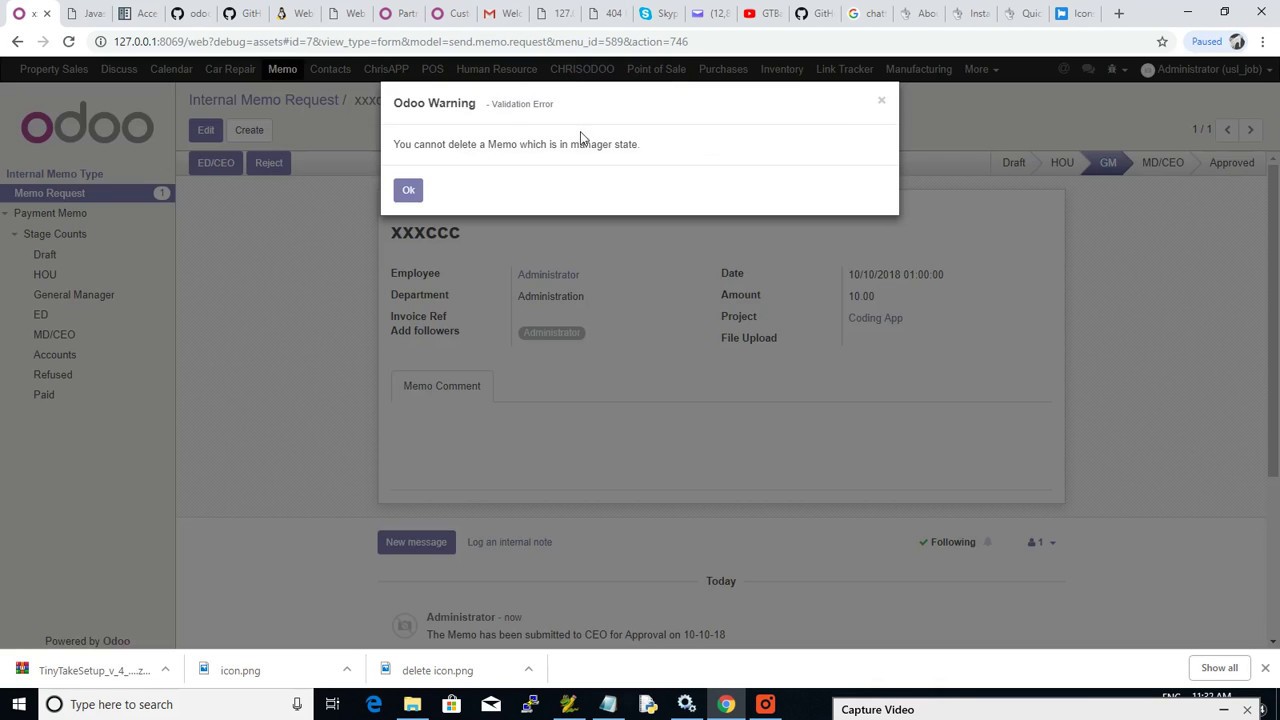Open Manufacturing menu

(x=918, y=69)
